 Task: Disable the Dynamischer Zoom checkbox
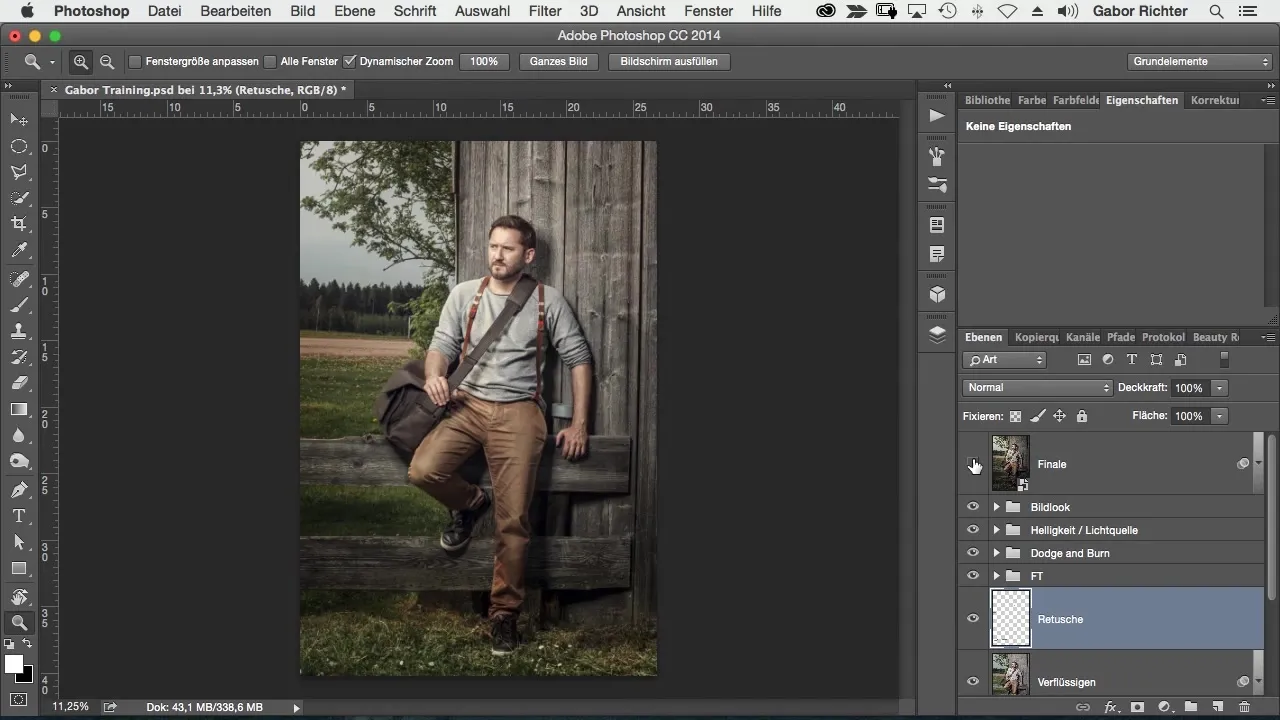click(x=350, y=62)
